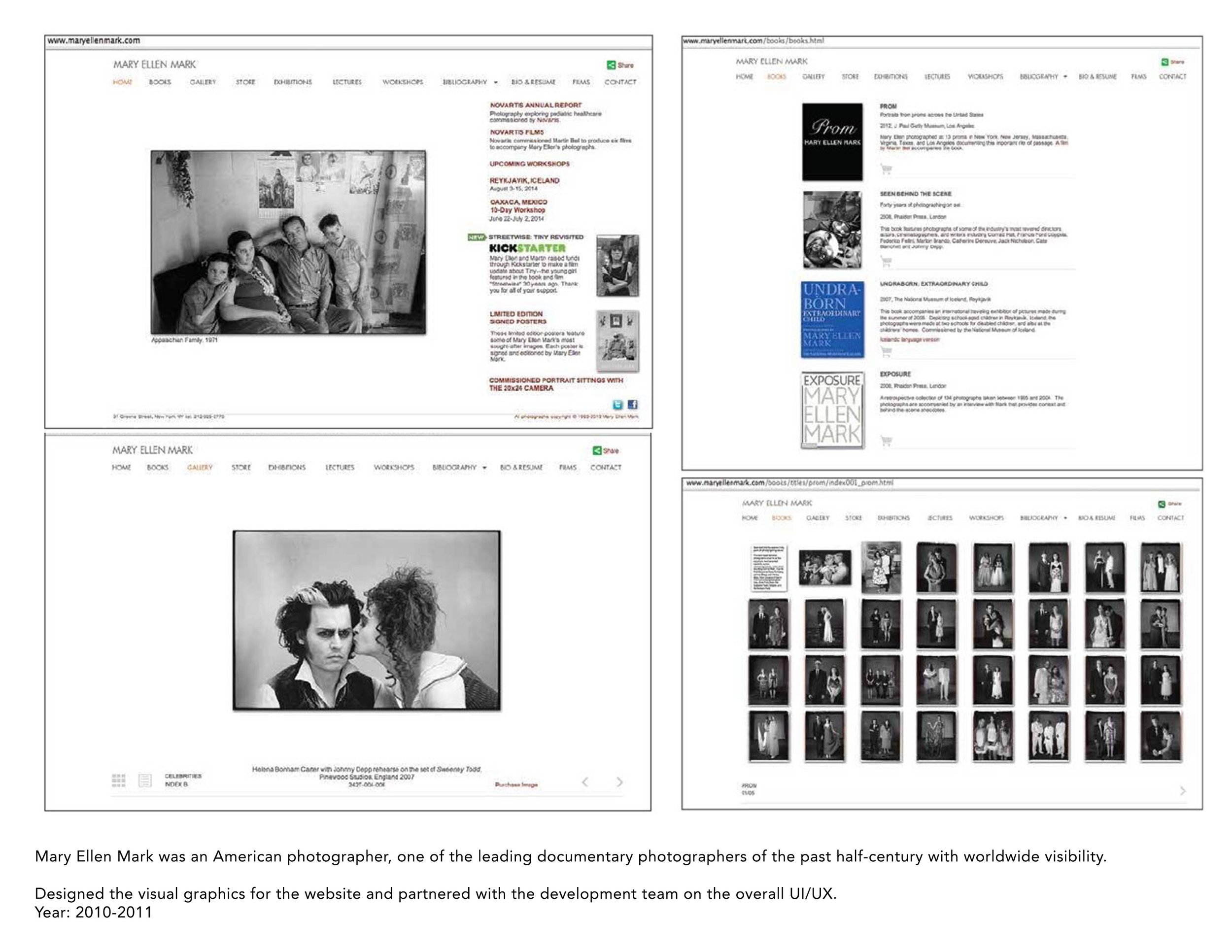Click the Share icon on the gallery page screenshot

(597, 450)
